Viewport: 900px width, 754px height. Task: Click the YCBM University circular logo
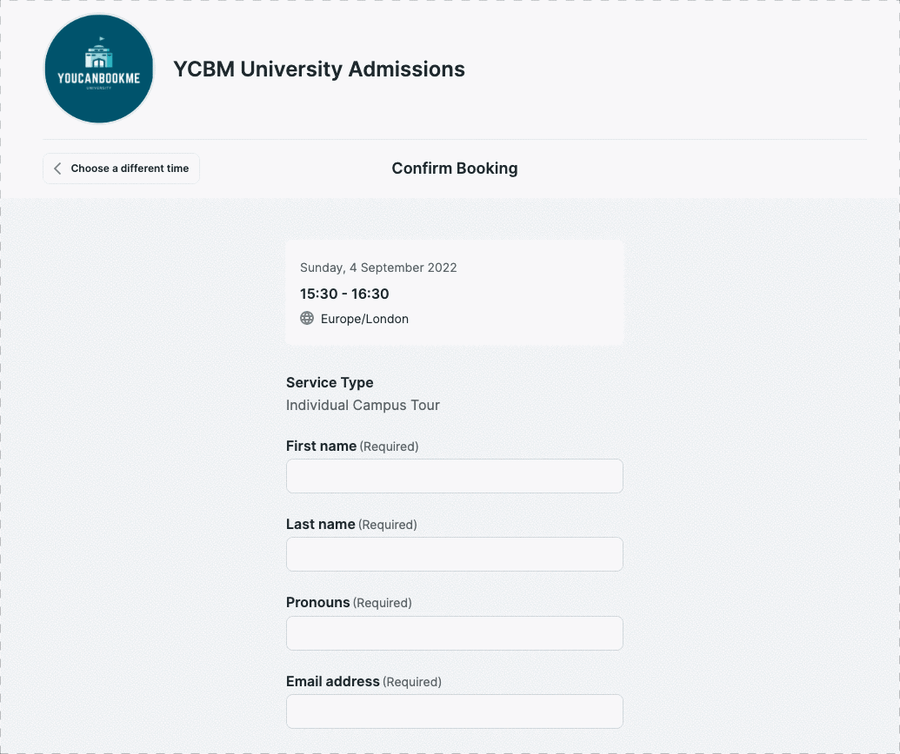point(98,67)
